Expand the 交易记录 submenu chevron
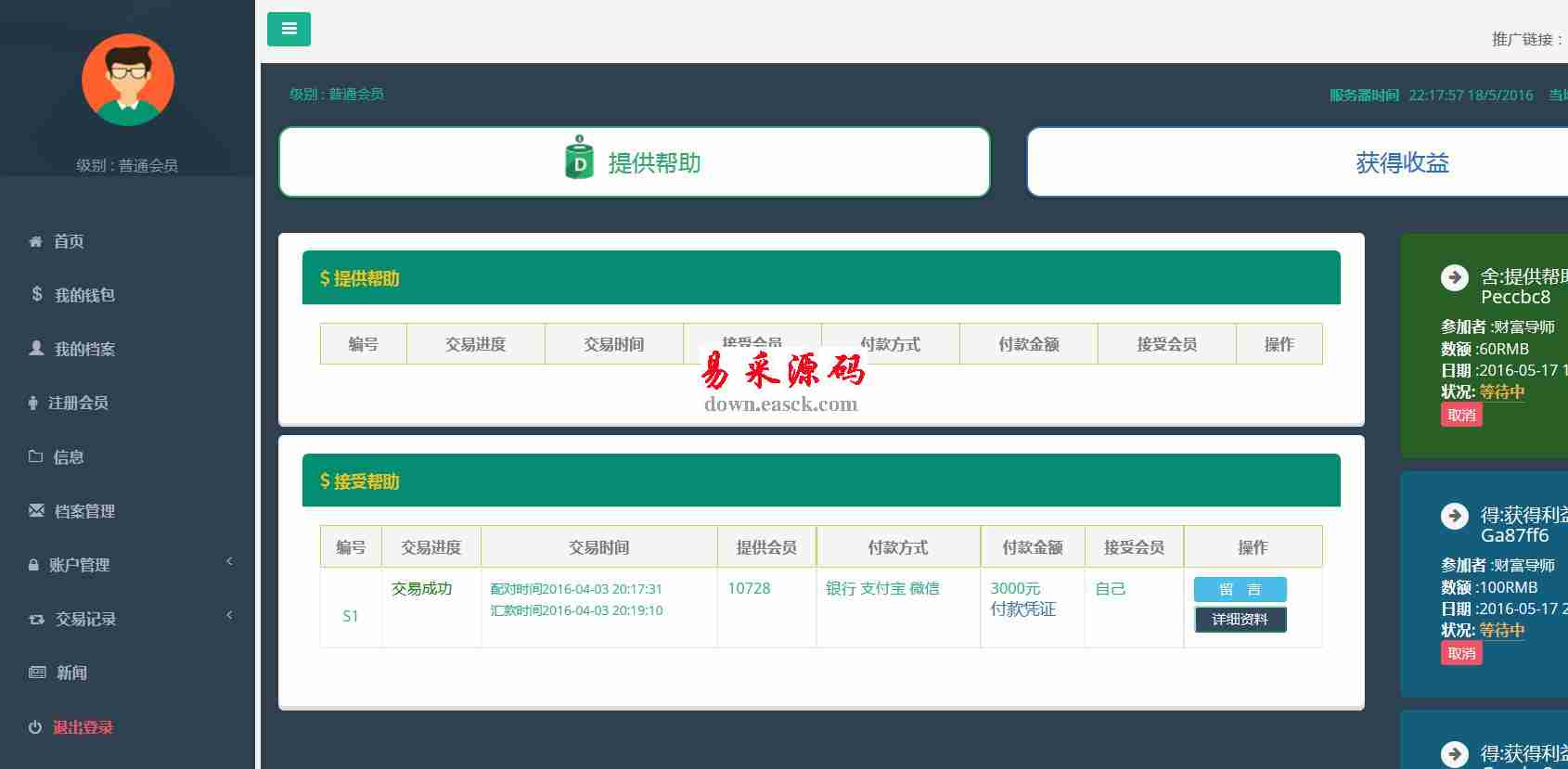Image resolution: width=1568 pixels, height=769 pixels. tap(229, 615)
